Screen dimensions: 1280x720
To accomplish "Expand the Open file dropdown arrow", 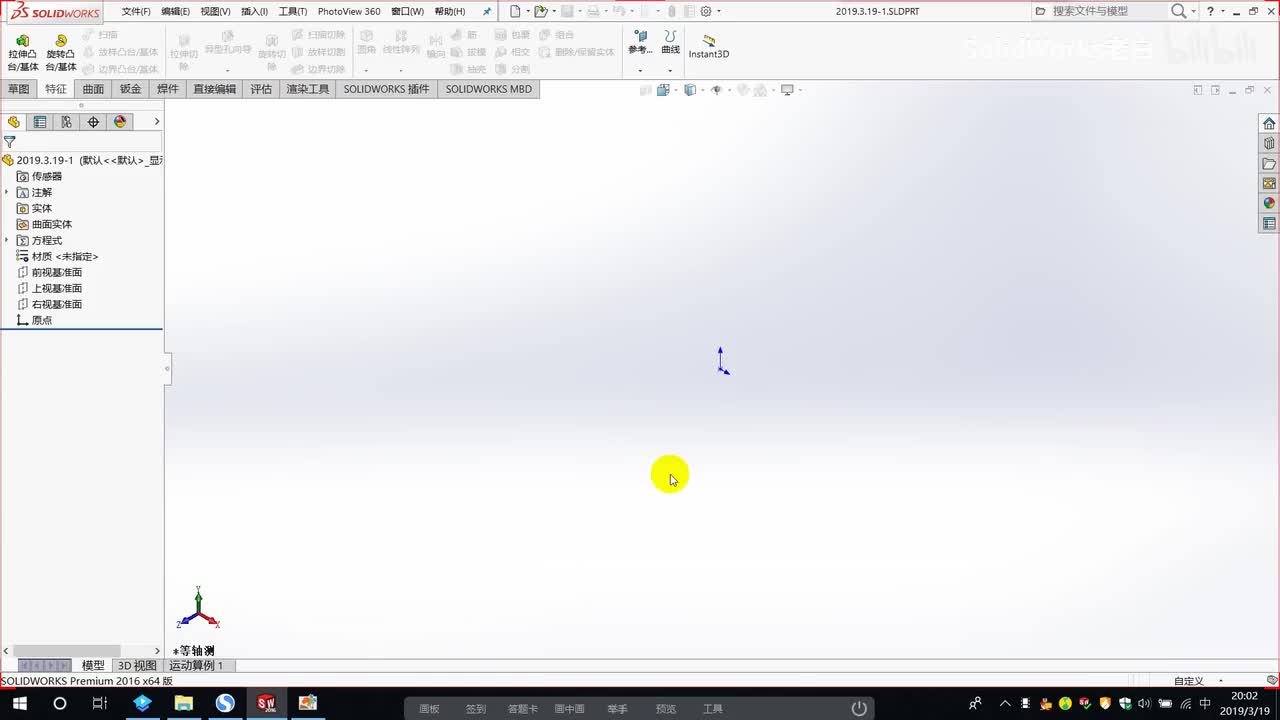I will tap(553, 11).
